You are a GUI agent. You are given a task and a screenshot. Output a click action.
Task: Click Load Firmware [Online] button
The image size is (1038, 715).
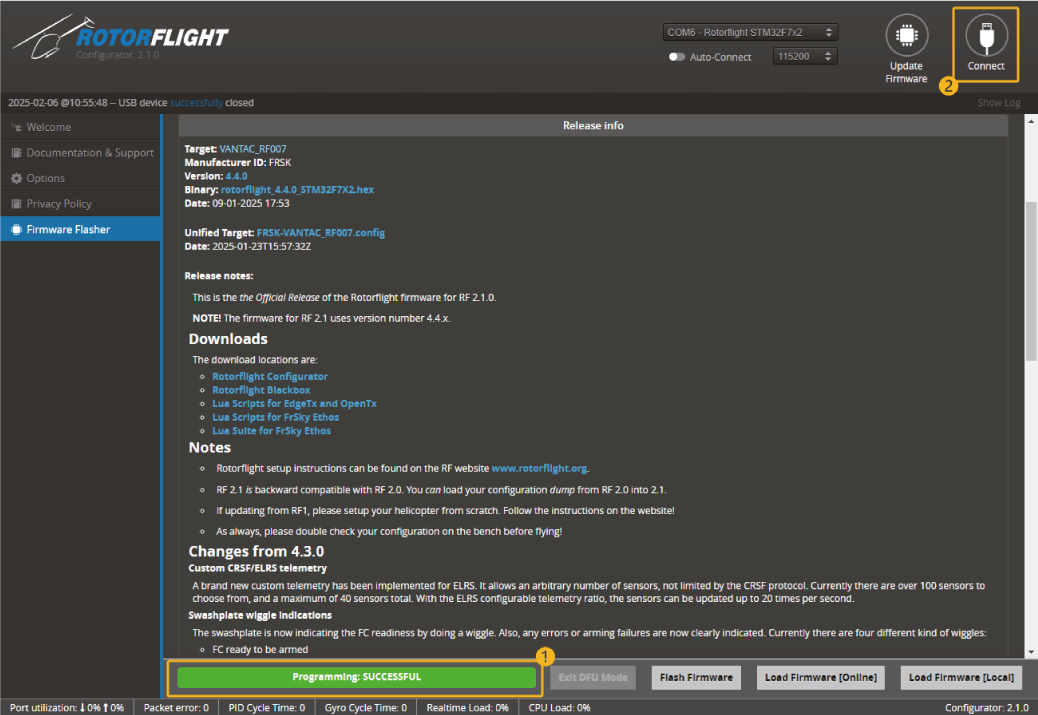coord(820,678)
